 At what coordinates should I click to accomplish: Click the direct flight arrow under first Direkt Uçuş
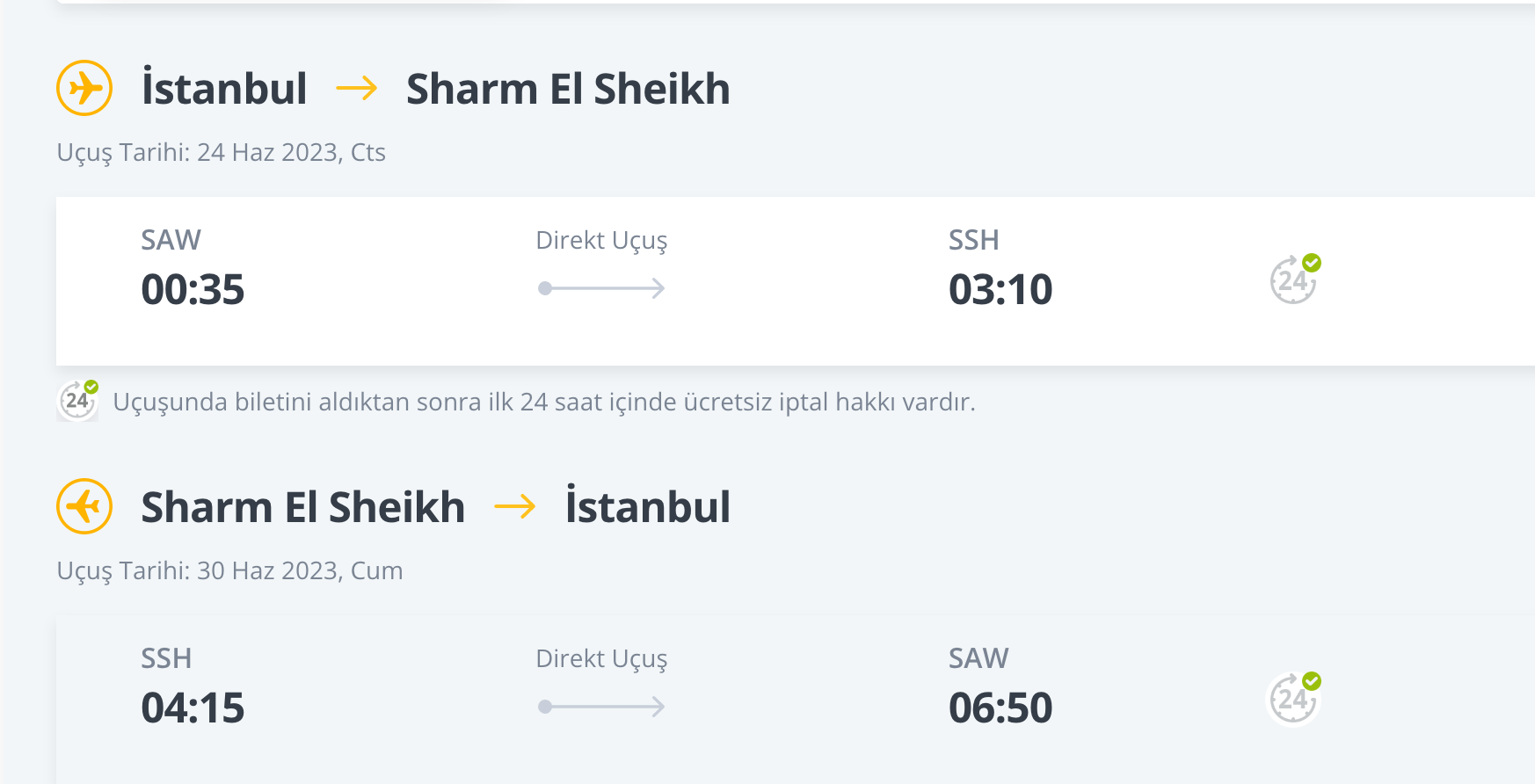[x=601, y=288]
